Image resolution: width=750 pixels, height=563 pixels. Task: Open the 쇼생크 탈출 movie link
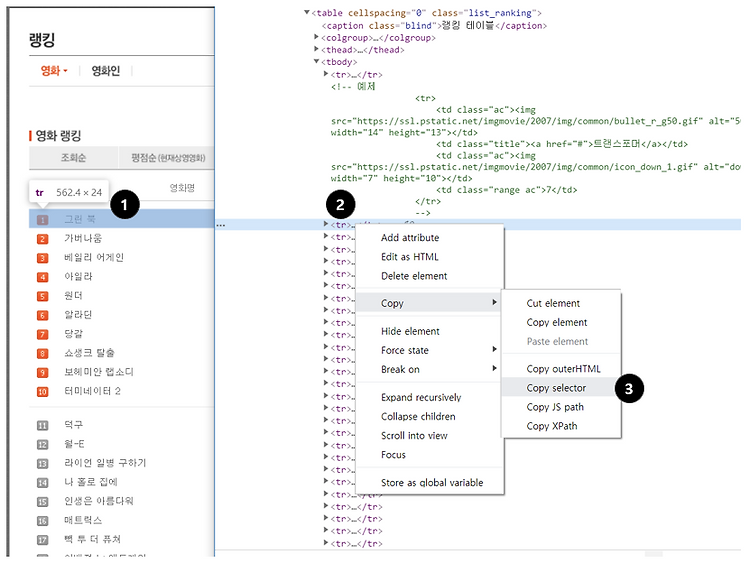[x=89, y=353]
